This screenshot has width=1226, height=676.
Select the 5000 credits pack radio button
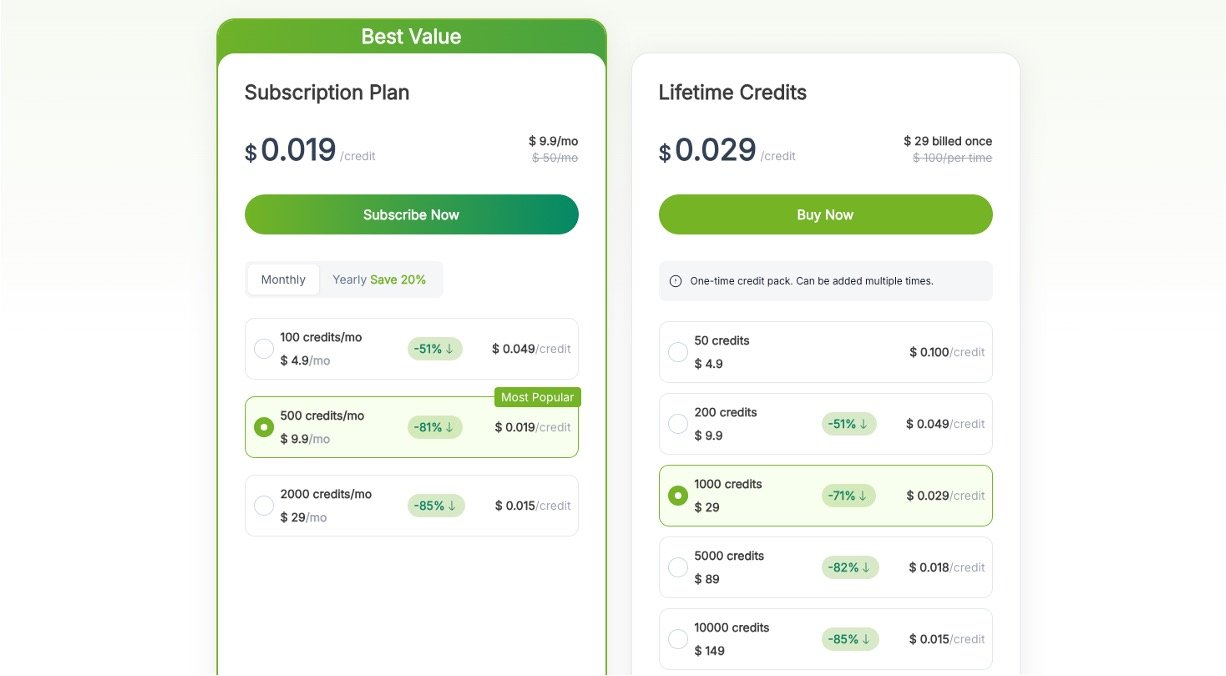click(x=678, y=568)
